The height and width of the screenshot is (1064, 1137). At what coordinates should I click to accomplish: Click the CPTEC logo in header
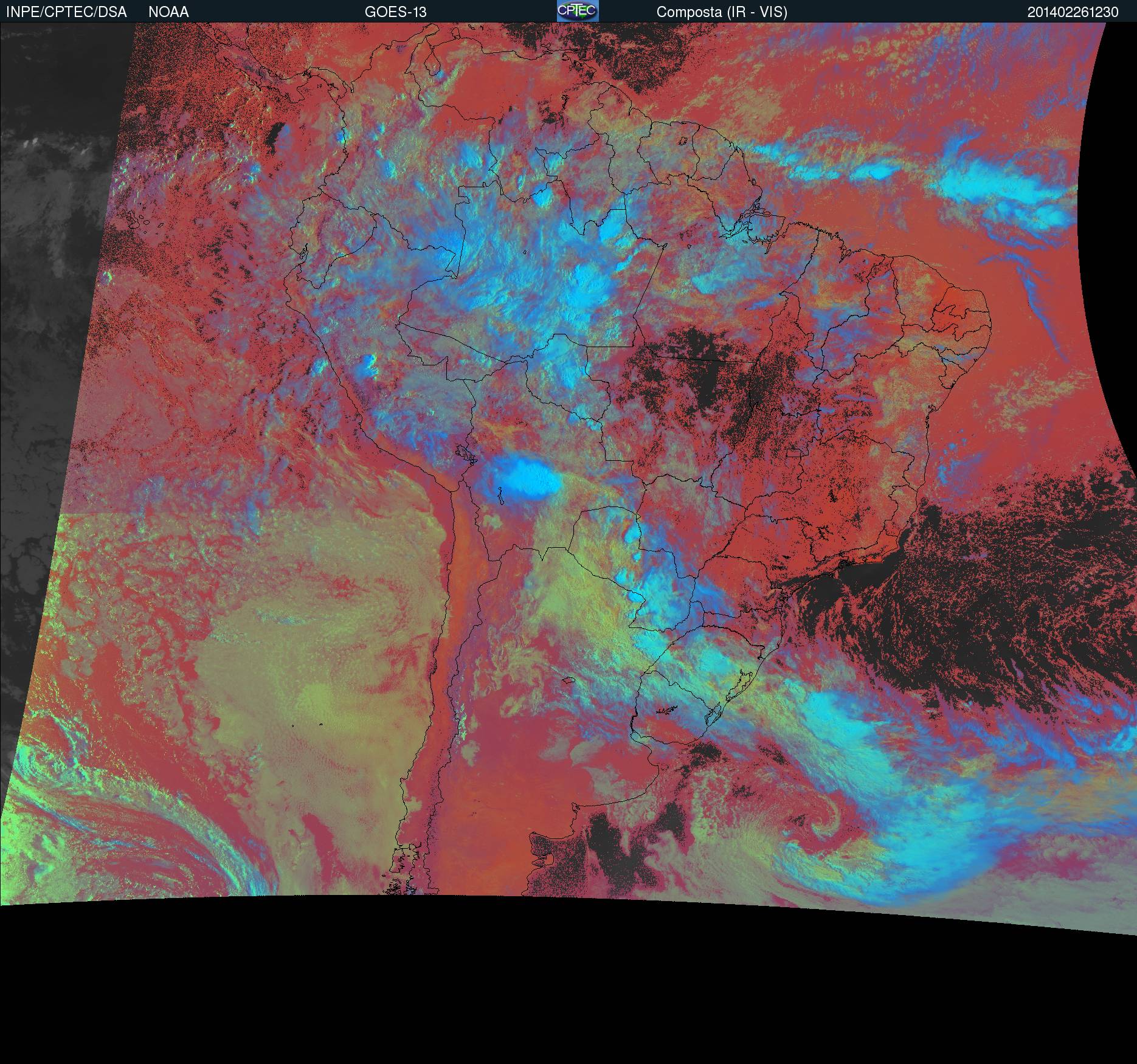click(x=577, y=11)
